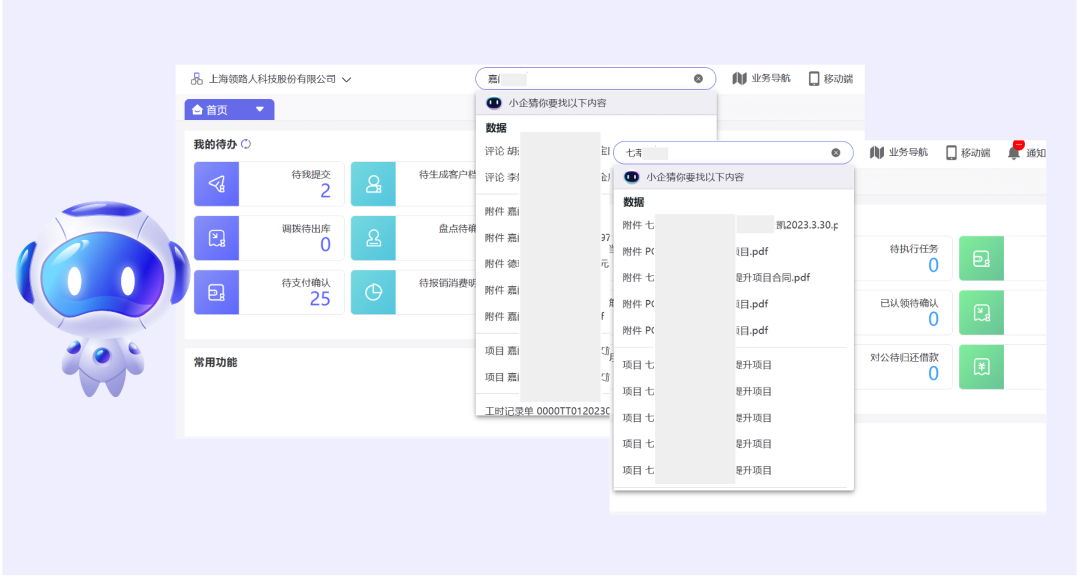
Task: Click the paper-plane icon for 待我提交
Action: click(x=217, y=184)
